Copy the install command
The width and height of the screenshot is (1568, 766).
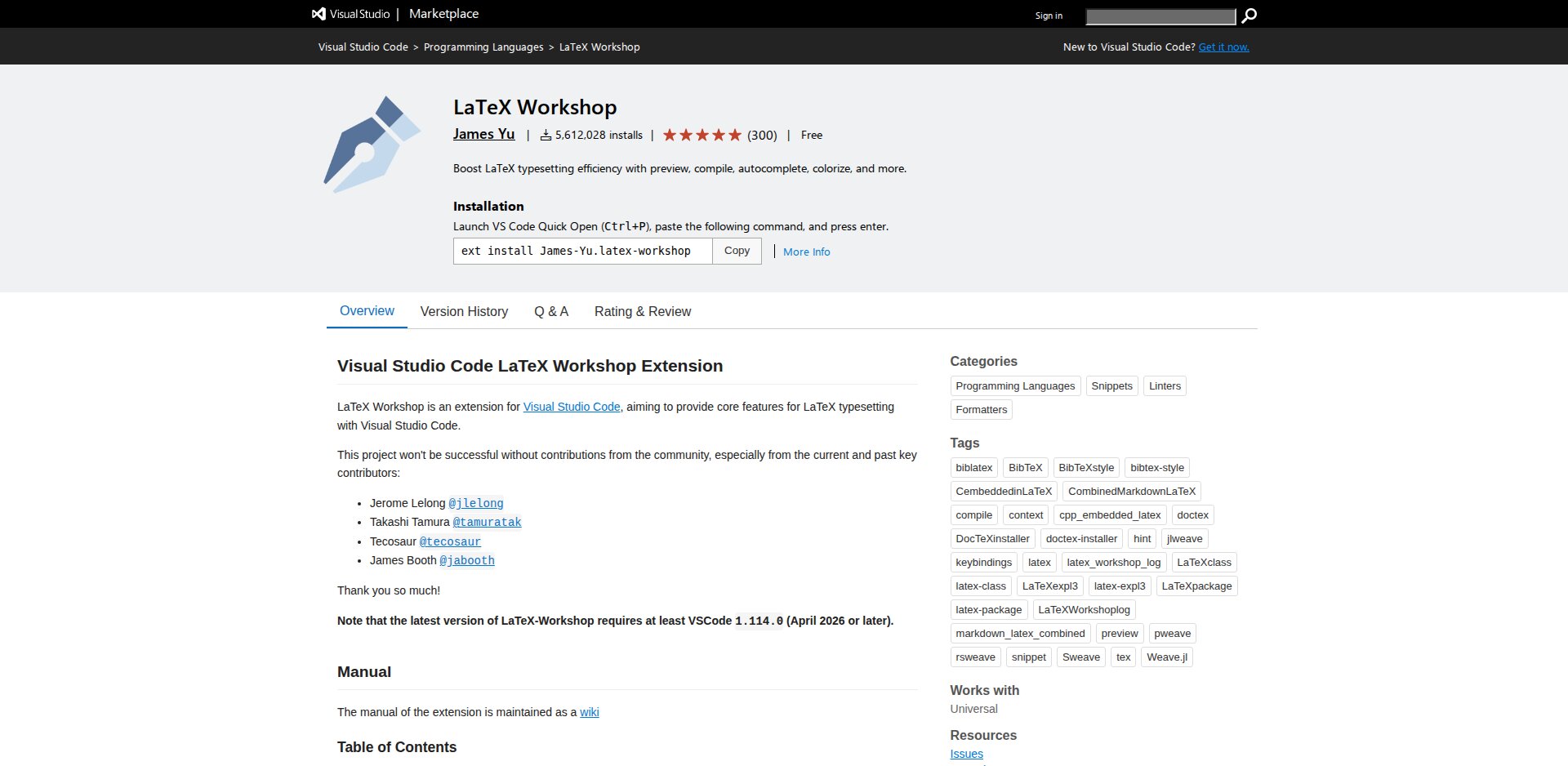[x=737, y=251]
